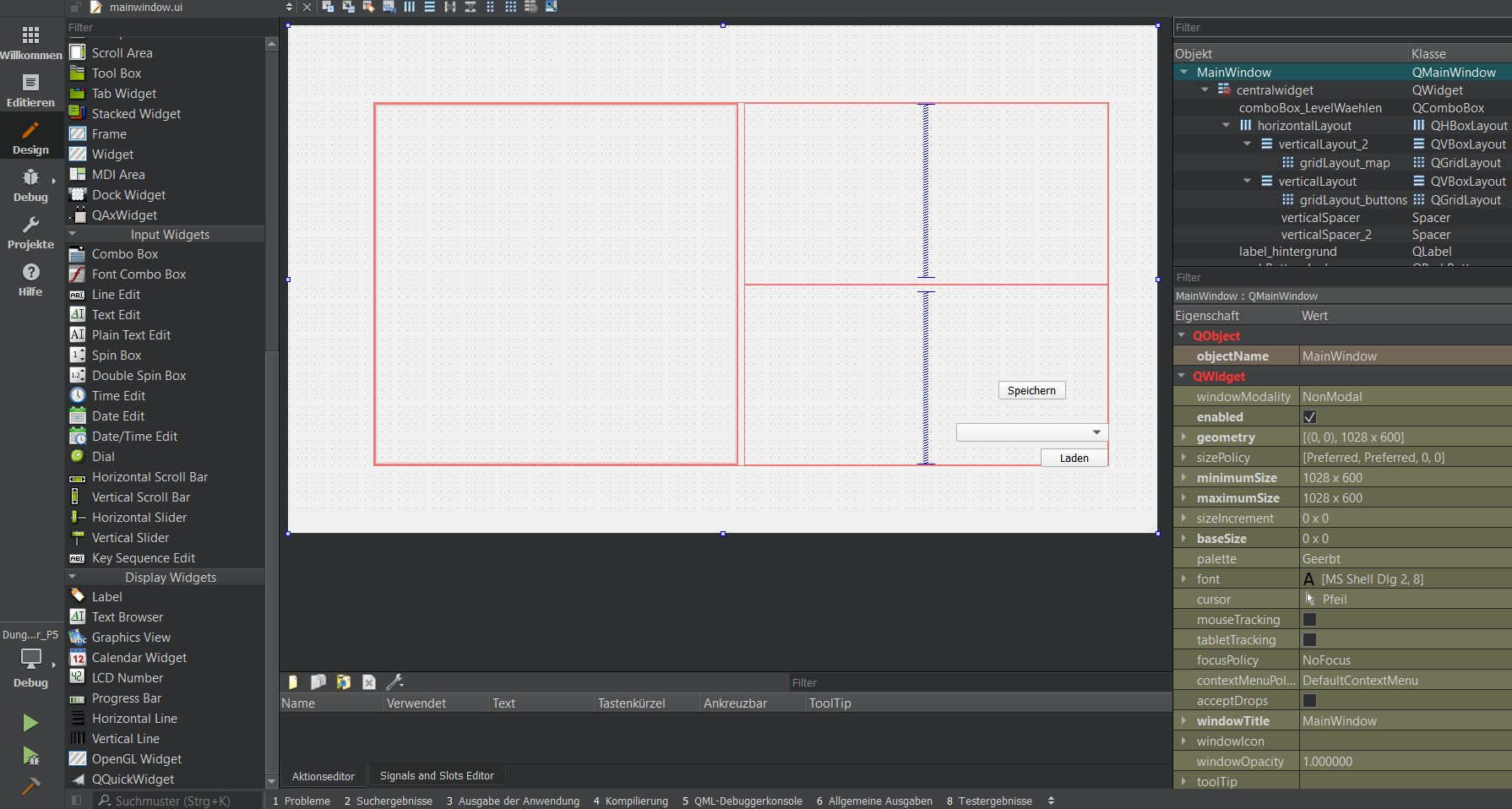This screenshot has height=809, width=1512.
Task: Open the Debug mode in the sidebar
Action: (31, 184)
